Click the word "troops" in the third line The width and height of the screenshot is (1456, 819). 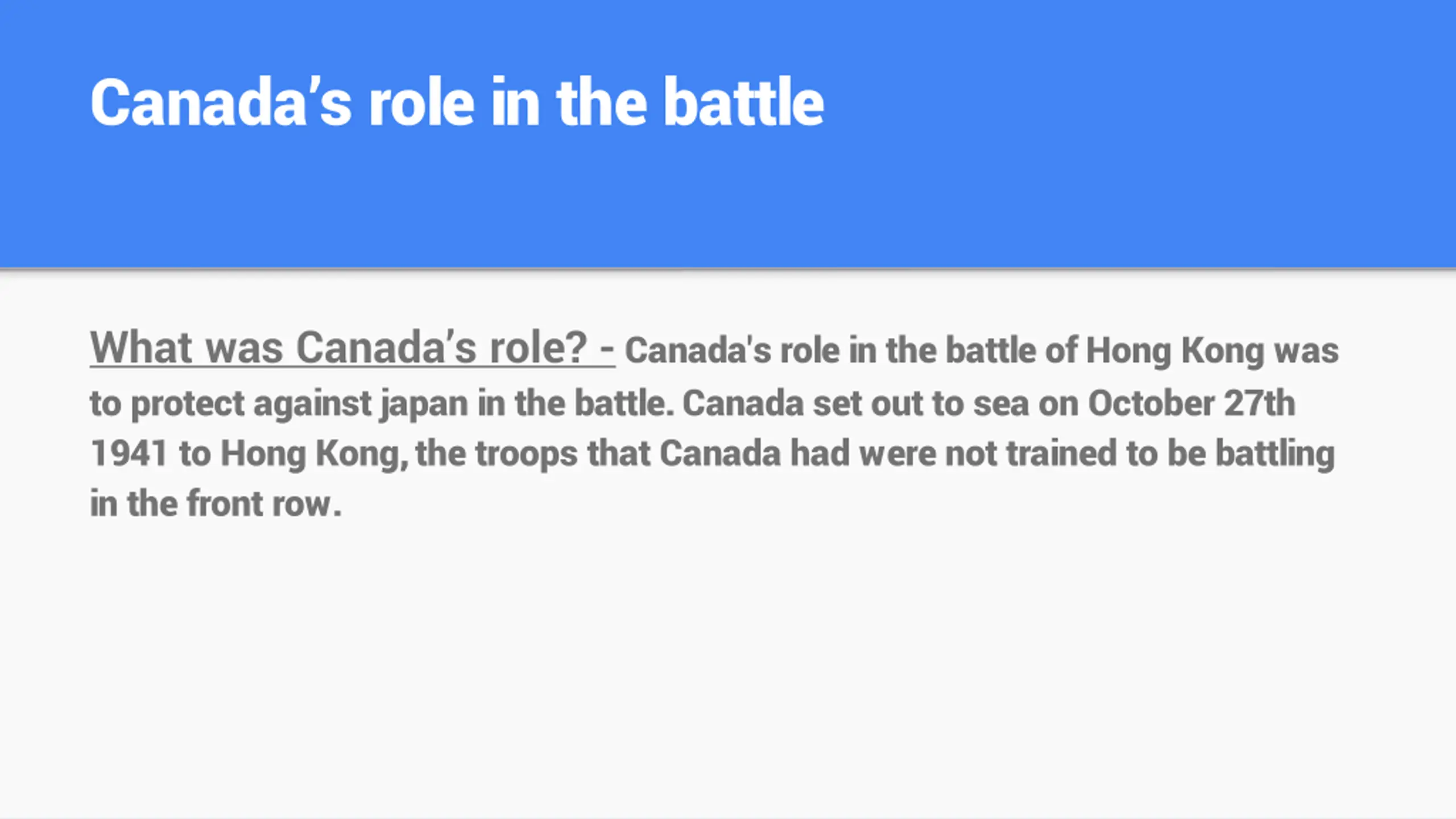(526, 455)
